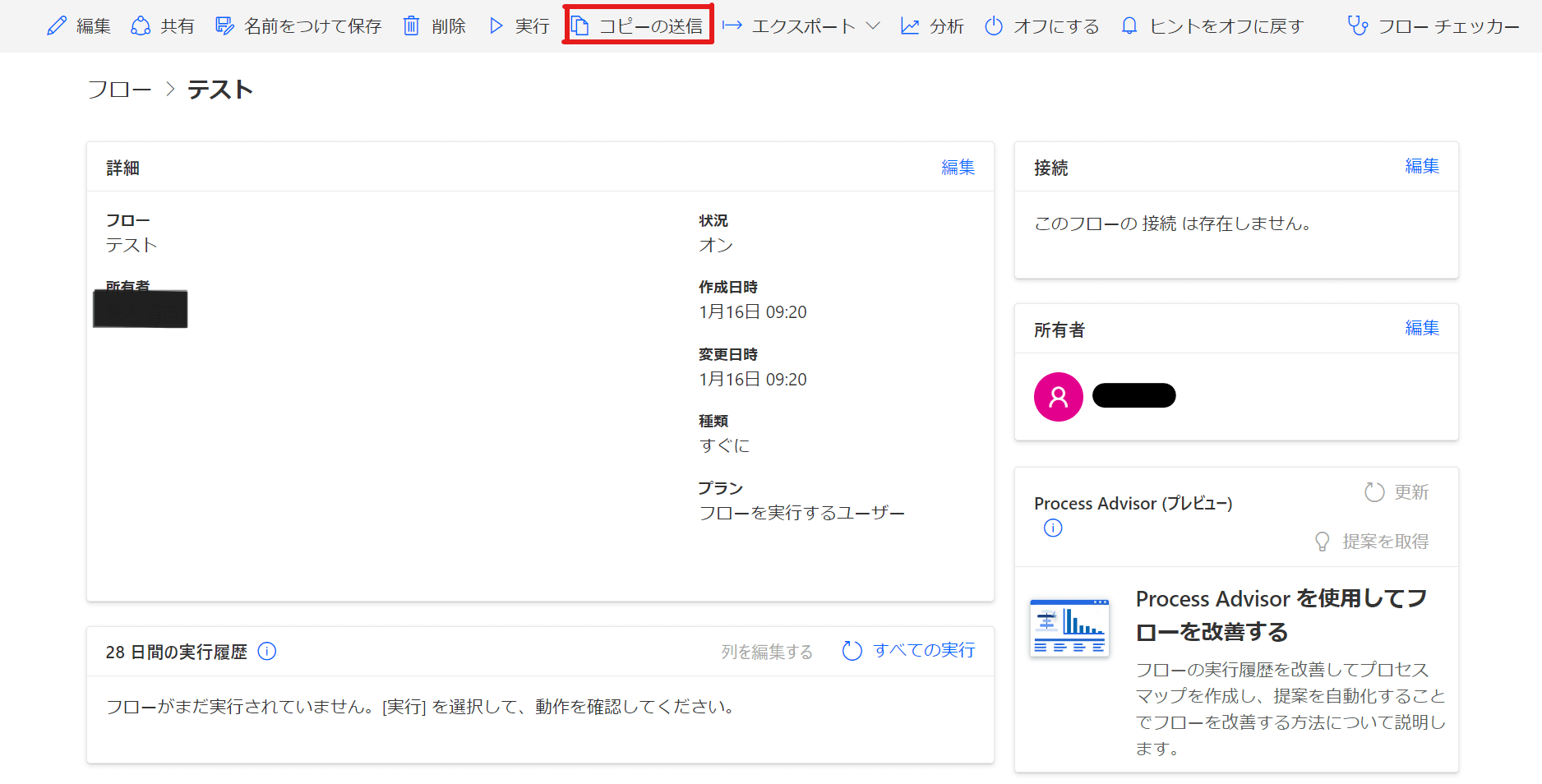The width and height of the screenshot is (1542, 784).
Task: Click the オフにする text label
Action: click(1056, 26)
